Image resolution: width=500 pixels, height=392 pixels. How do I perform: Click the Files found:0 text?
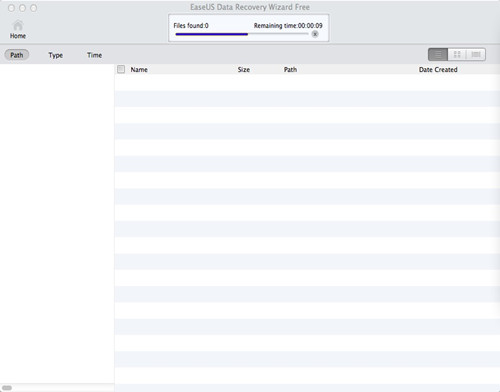pos(191,26)
